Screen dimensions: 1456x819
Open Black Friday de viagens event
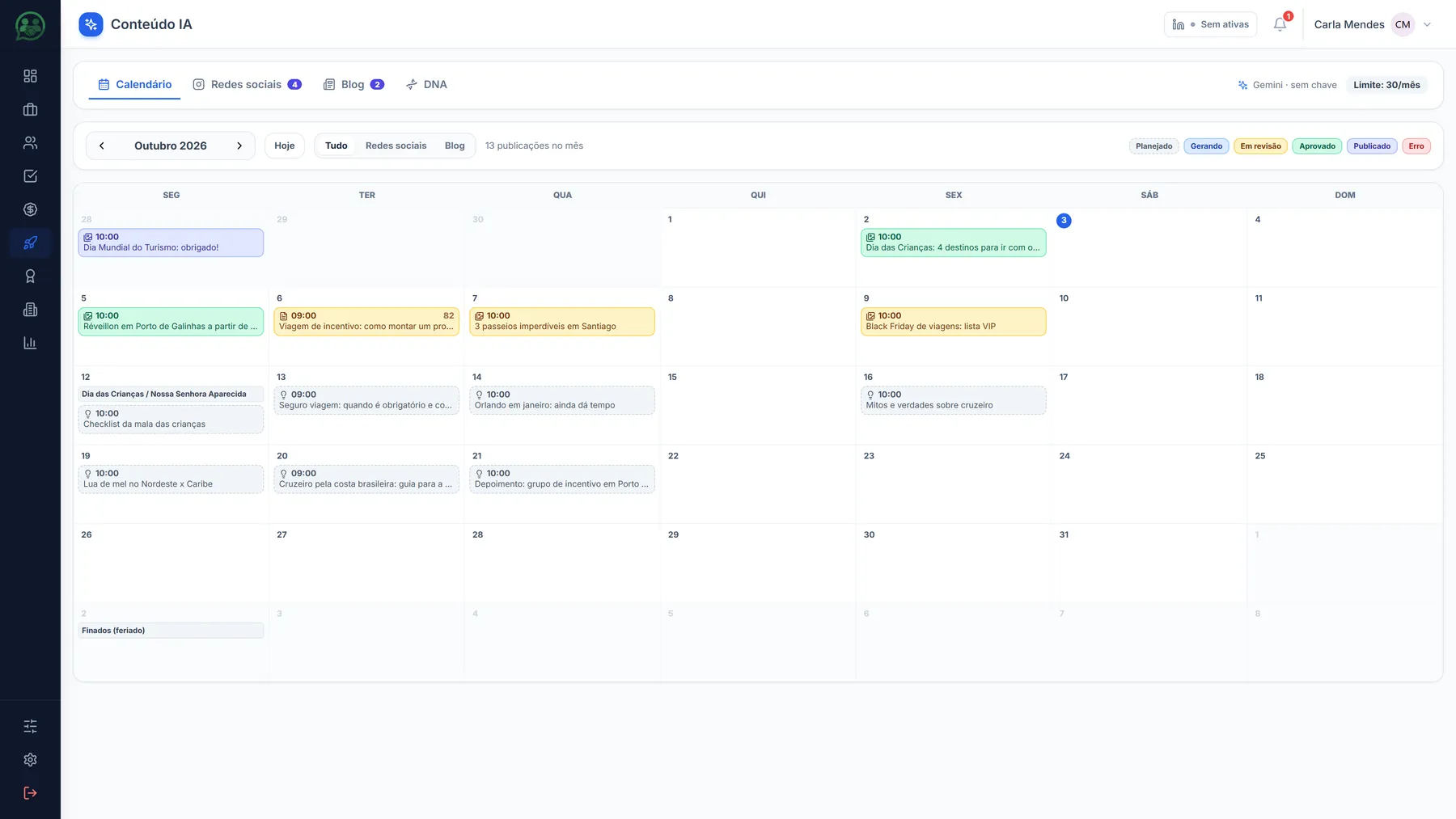[953, 321]
